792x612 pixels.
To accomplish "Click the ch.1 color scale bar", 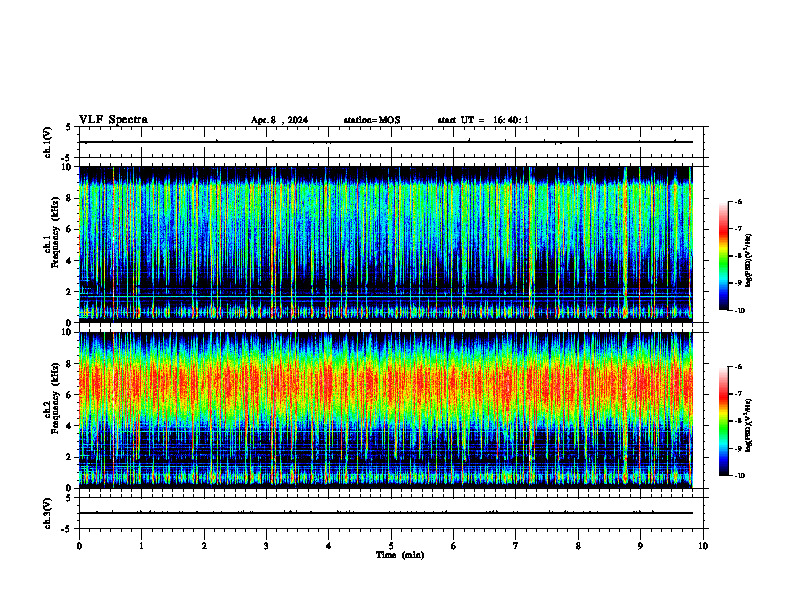I will coord(724,256).
